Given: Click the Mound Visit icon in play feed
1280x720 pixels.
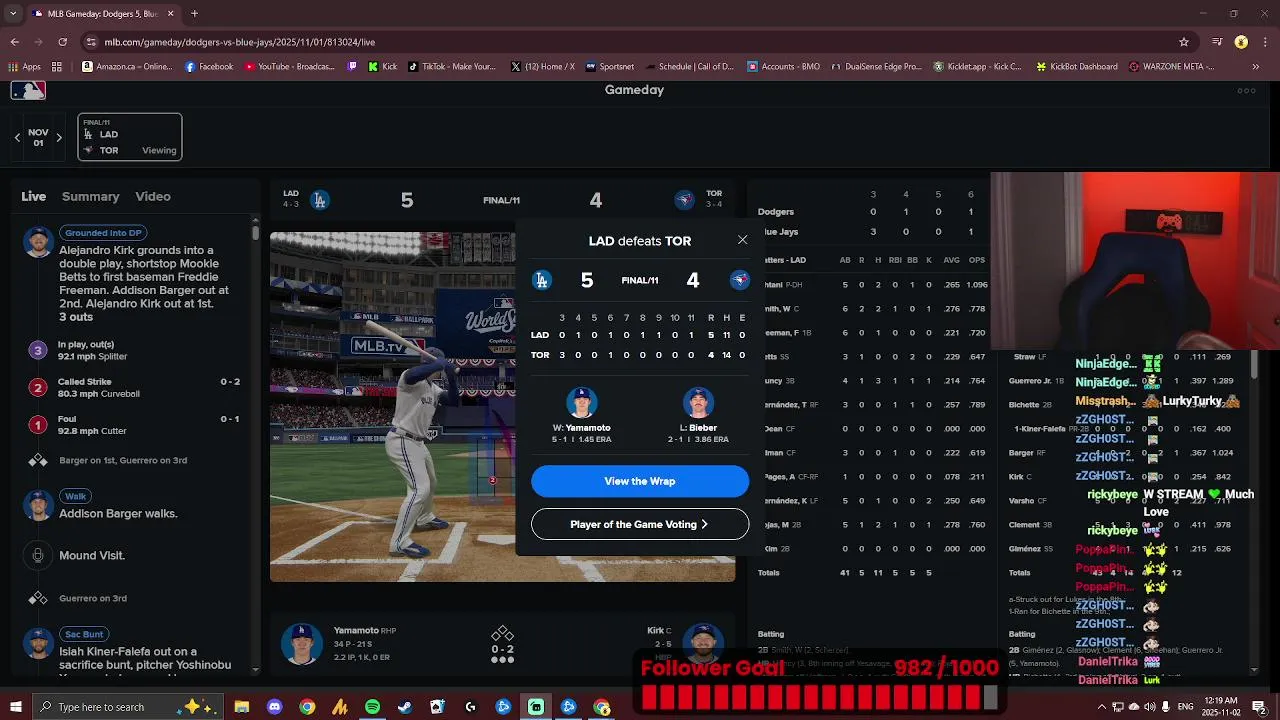Looking at the screenshot, I should click(x=38, y=556).
